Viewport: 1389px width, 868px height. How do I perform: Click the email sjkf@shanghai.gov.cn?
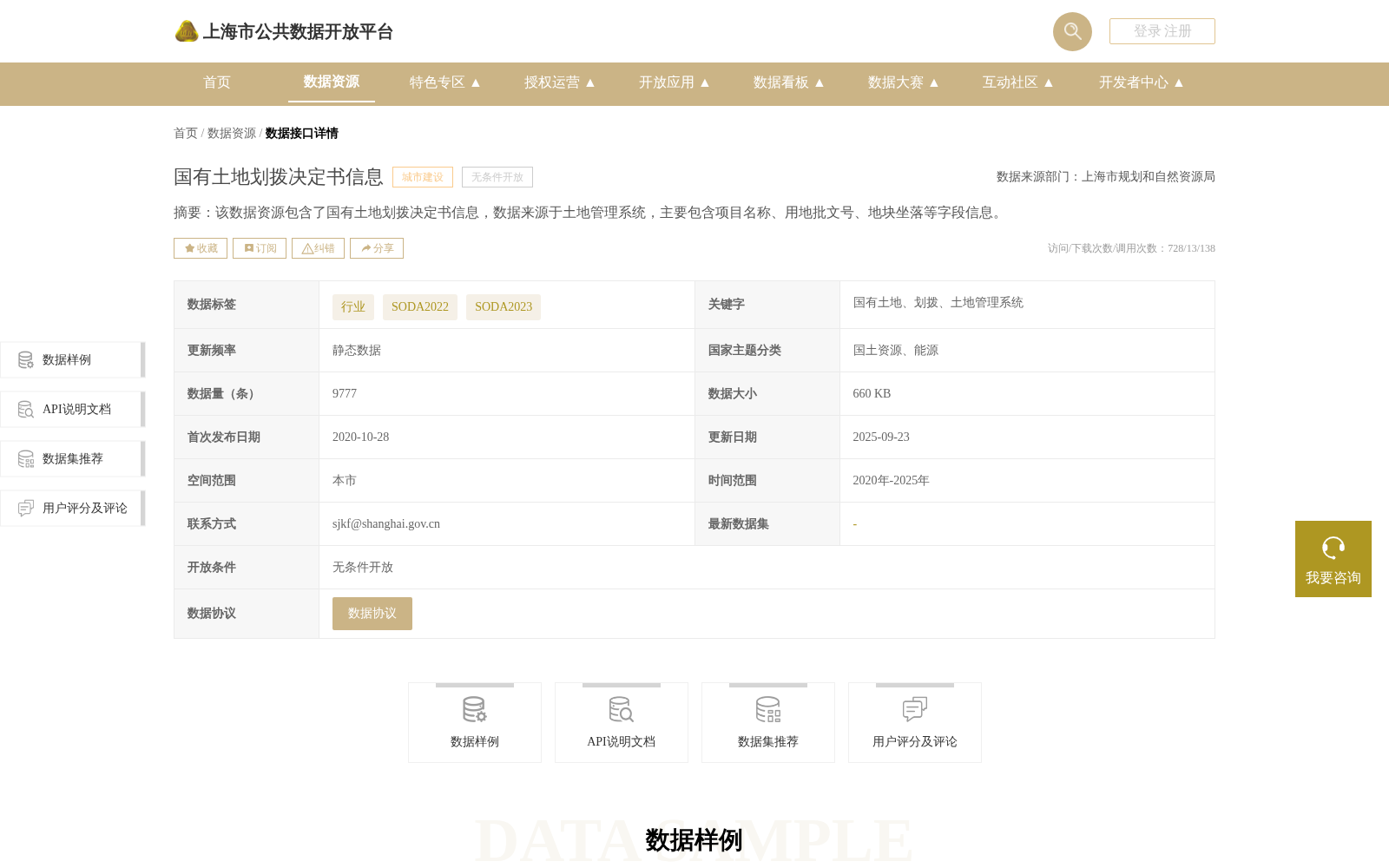click(x=386, y=524)
